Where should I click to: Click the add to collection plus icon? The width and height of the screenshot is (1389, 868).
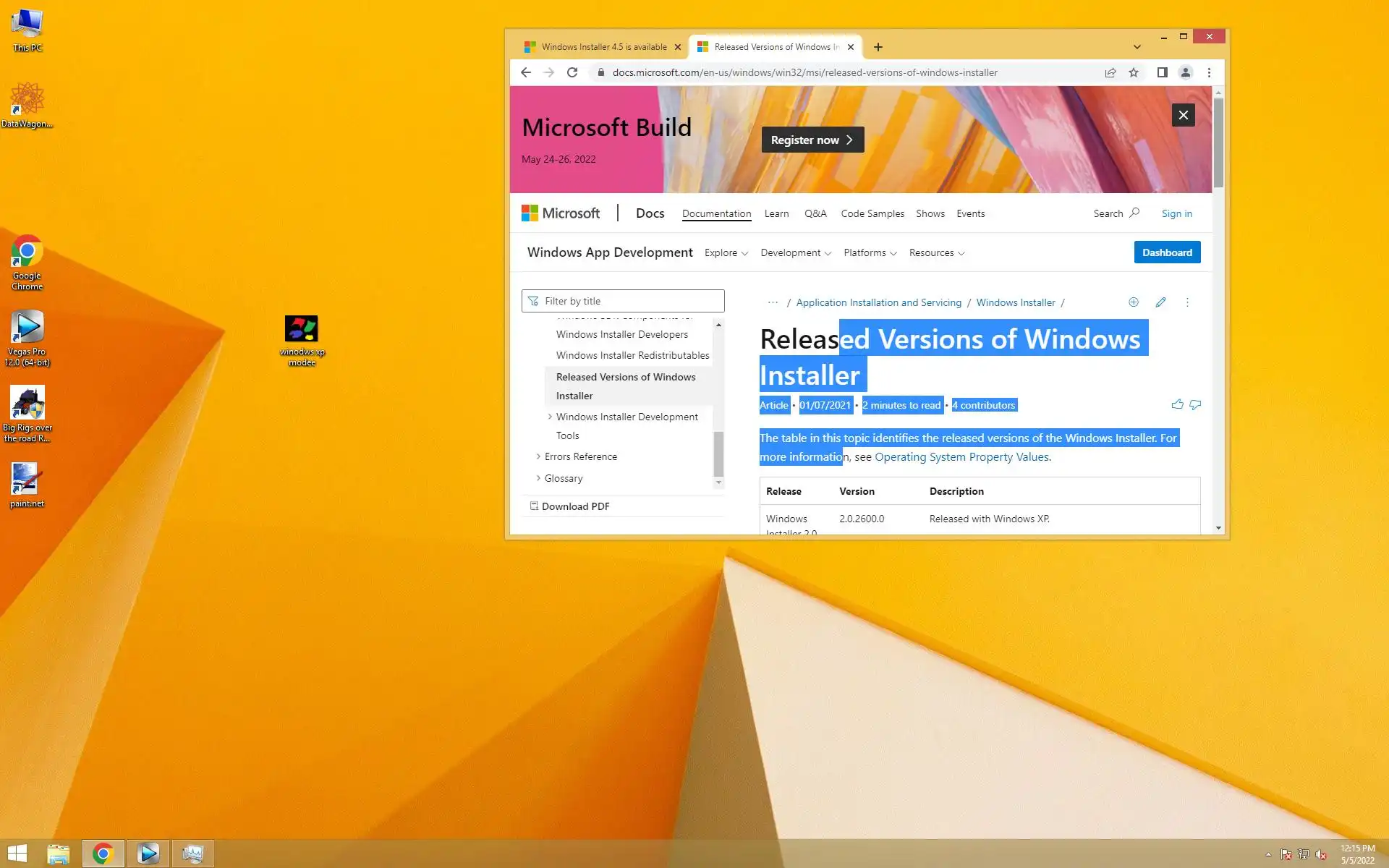point(1134,302)
